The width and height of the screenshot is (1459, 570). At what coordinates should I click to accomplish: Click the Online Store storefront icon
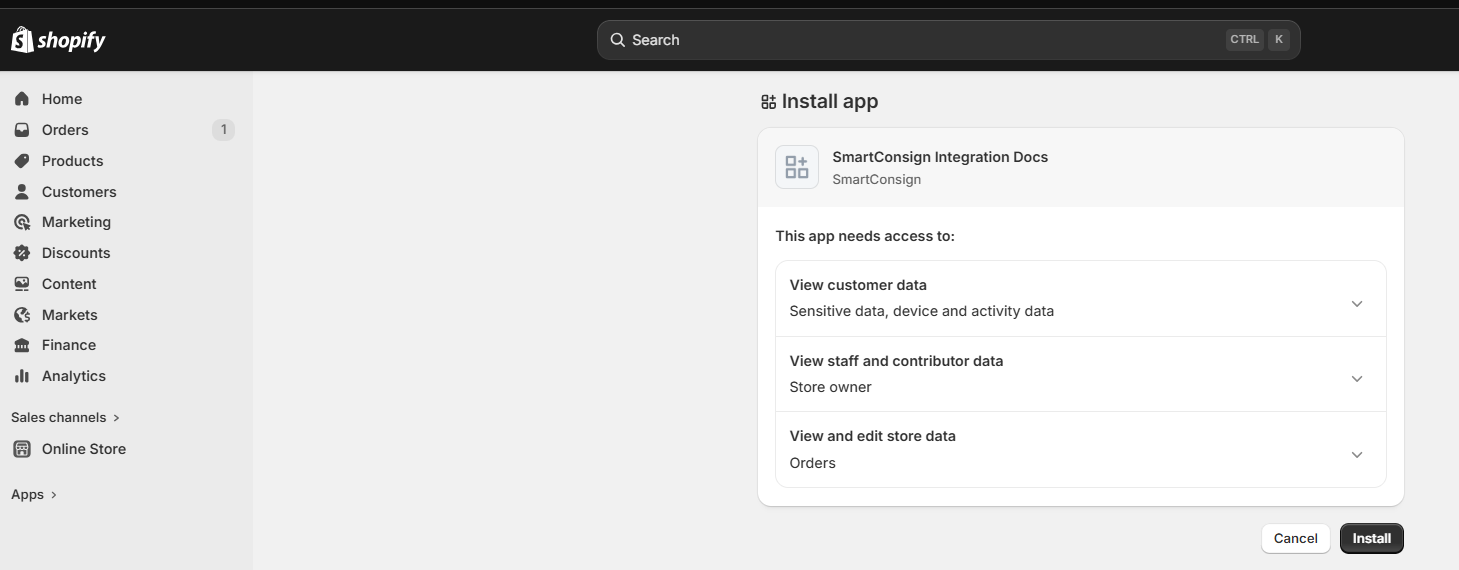point(22,449)
